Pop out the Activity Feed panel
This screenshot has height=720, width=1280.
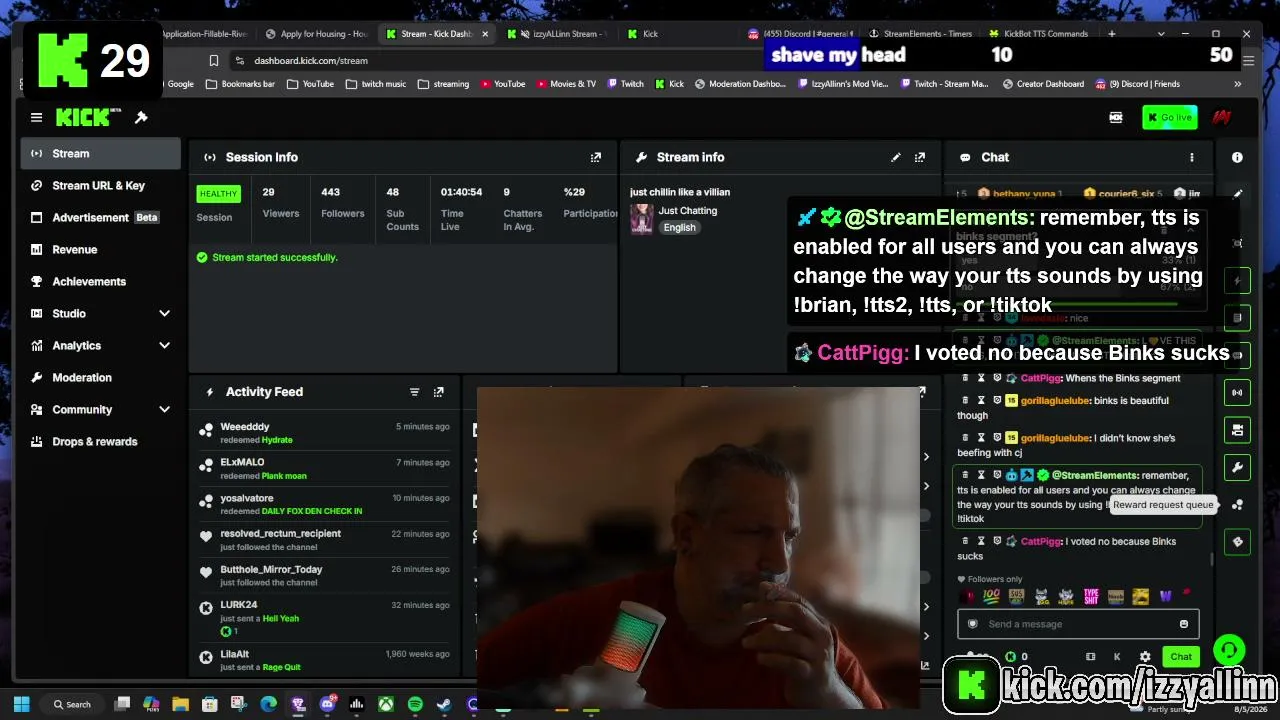pyautogui.click(x=438, y=392)
